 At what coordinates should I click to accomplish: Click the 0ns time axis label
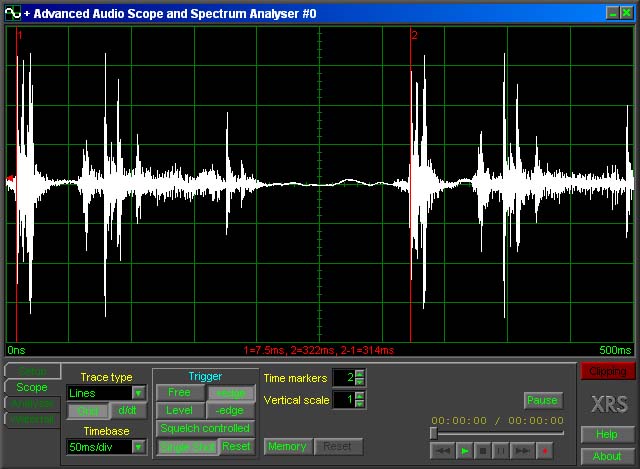[16, 350]
